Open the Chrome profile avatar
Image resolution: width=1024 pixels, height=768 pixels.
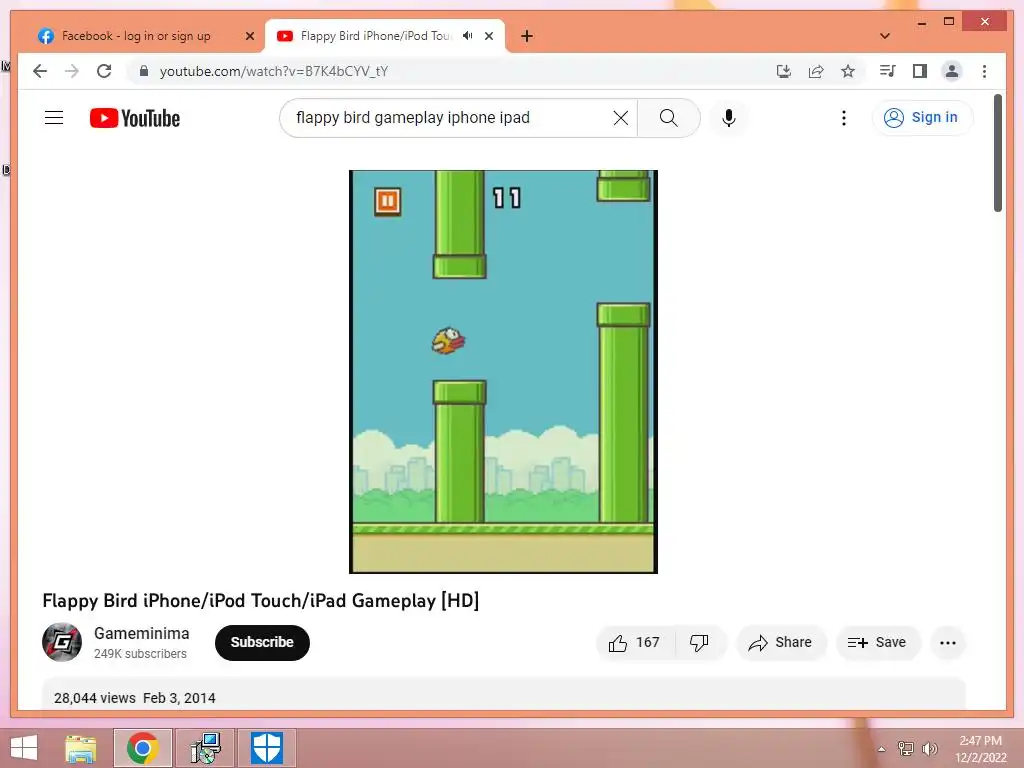952,71
